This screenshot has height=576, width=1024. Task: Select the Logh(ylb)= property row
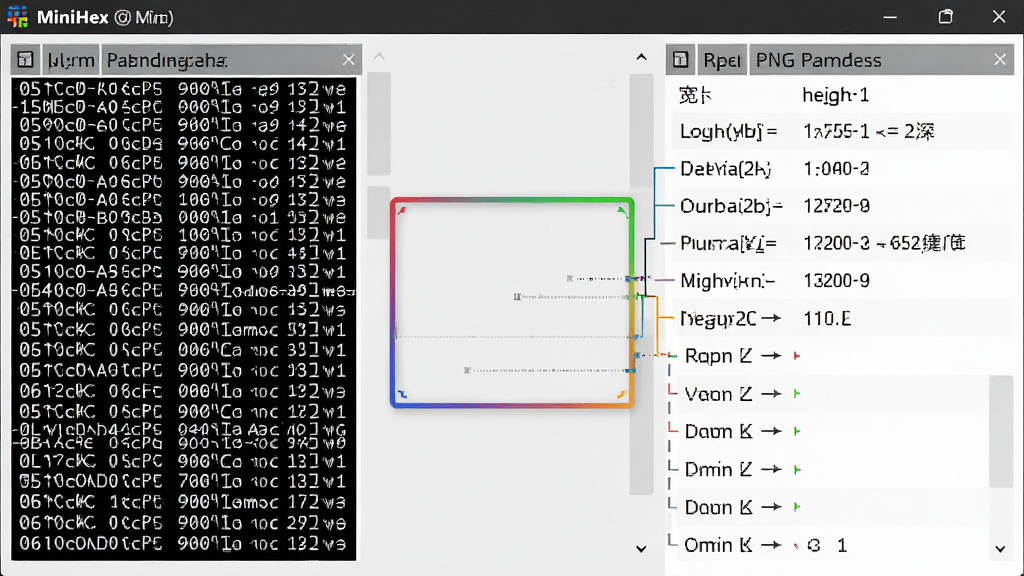tap(842, 131)
